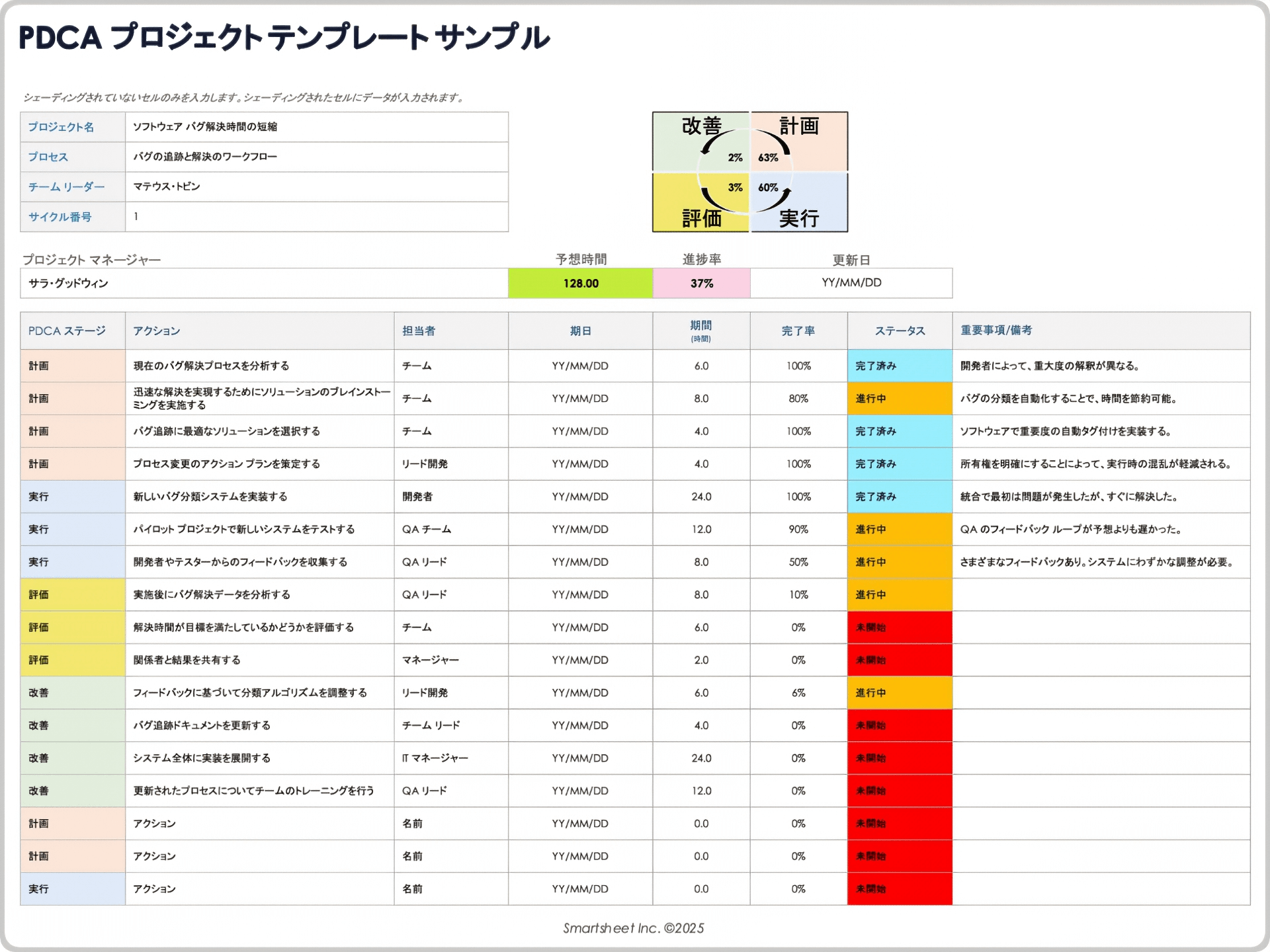Select the ステータス column header
Image resolution: width=1270 pixels, height=952 pixels.
[900, 331]
